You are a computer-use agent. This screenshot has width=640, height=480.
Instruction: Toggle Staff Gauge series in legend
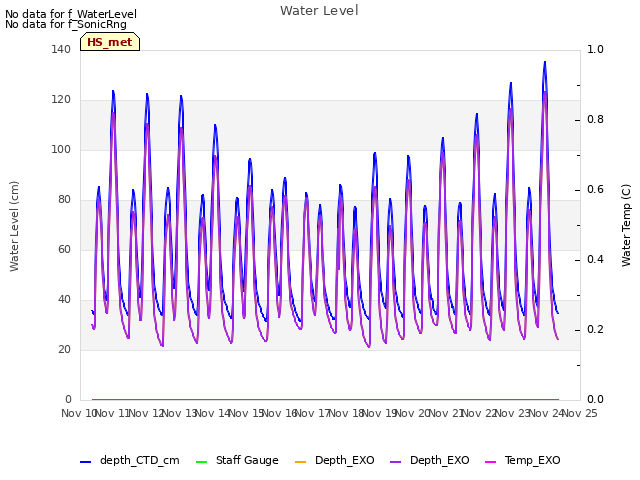[237, 460]
